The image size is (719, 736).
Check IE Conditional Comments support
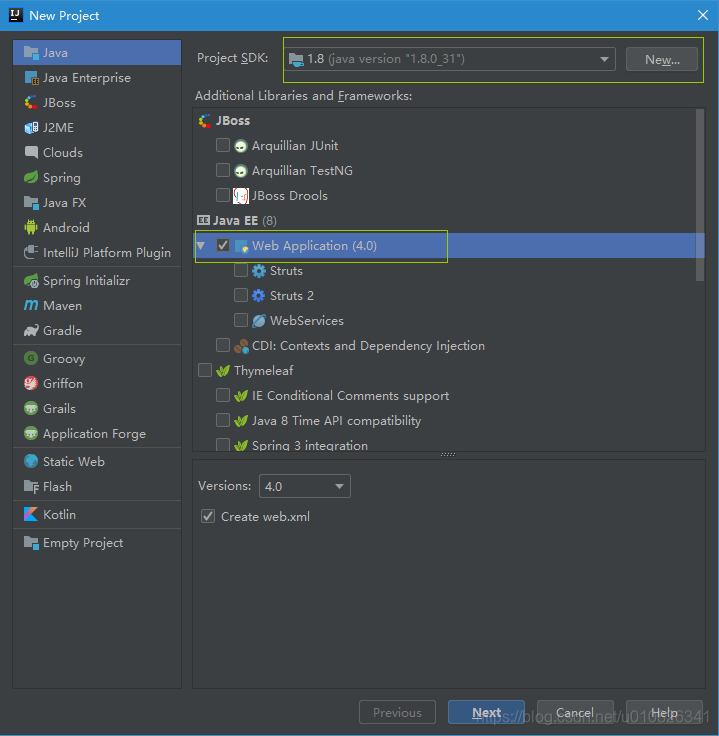click(222, 395)
